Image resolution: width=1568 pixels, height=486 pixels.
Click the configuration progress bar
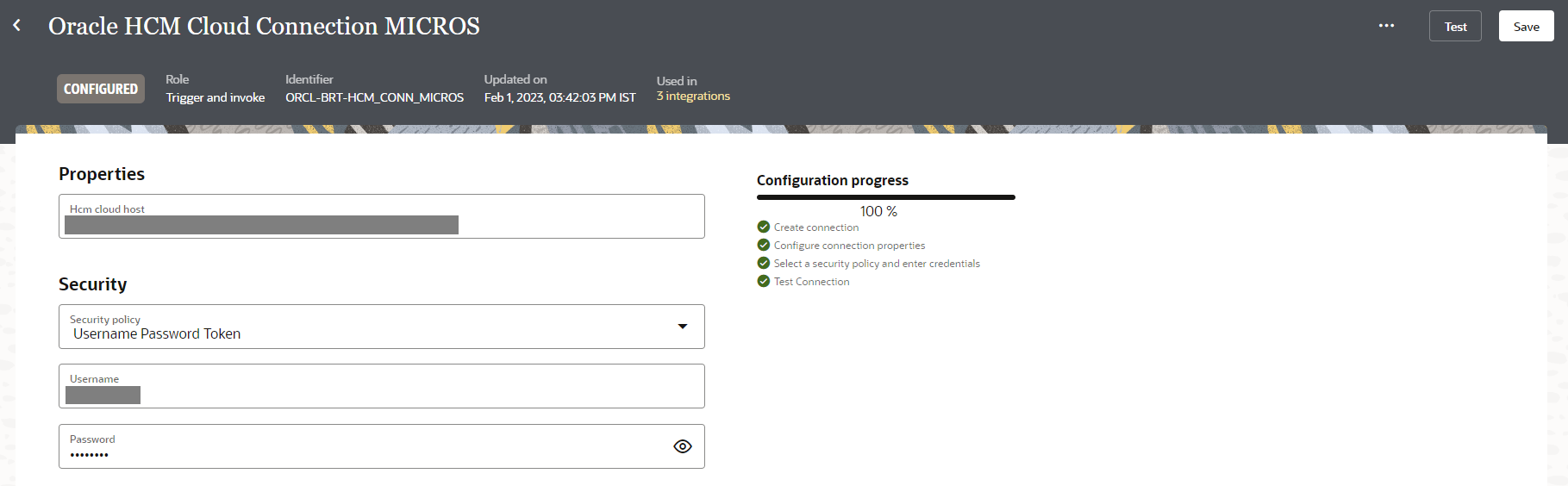pyautogui.click(x=886, y=197)
